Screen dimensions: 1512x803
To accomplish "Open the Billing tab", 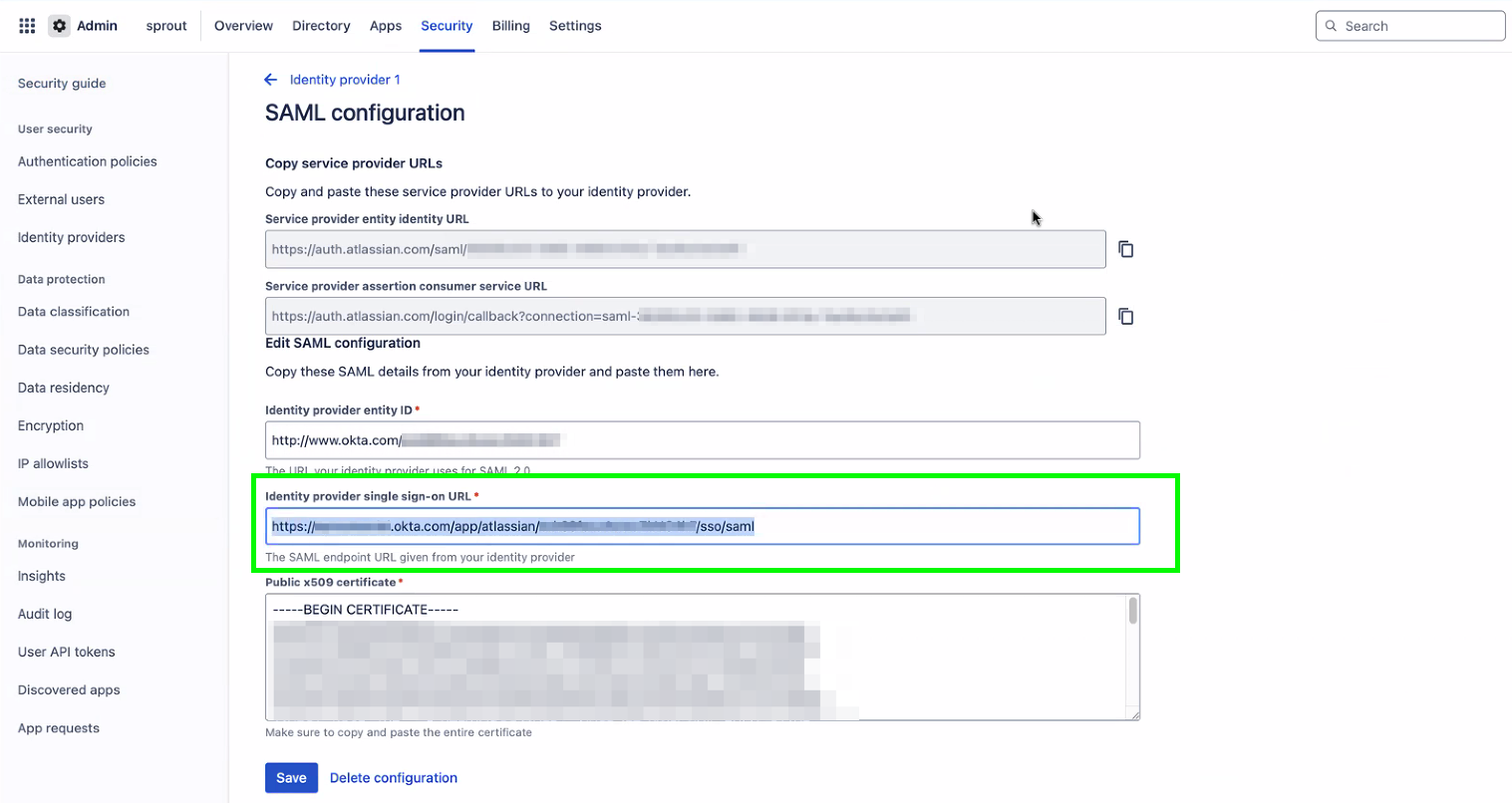I will 510,25.
